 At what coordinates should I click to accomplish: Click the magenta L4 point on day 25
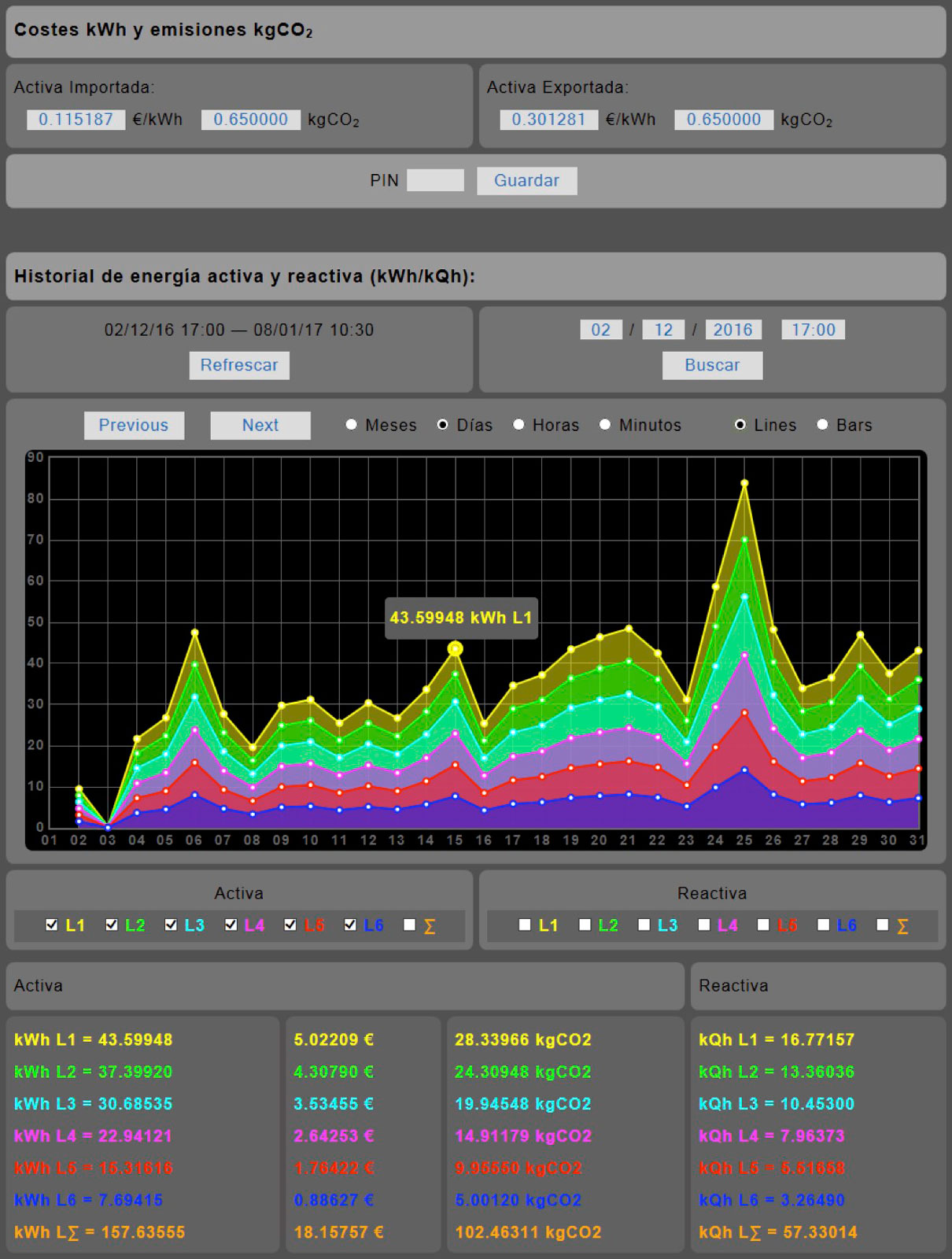(x=744, y=655)
